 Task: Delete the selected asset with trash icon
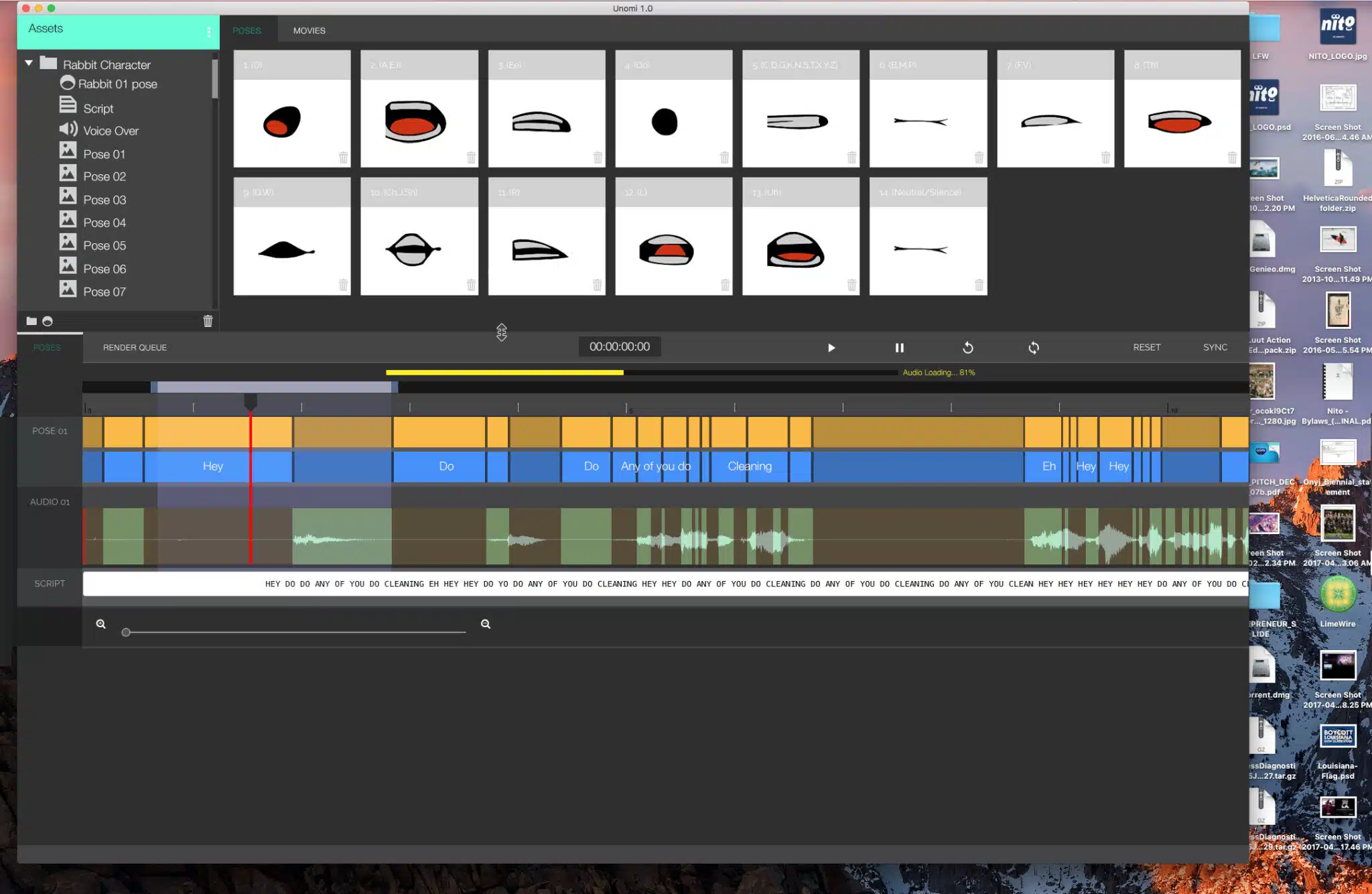click(208, 321)
